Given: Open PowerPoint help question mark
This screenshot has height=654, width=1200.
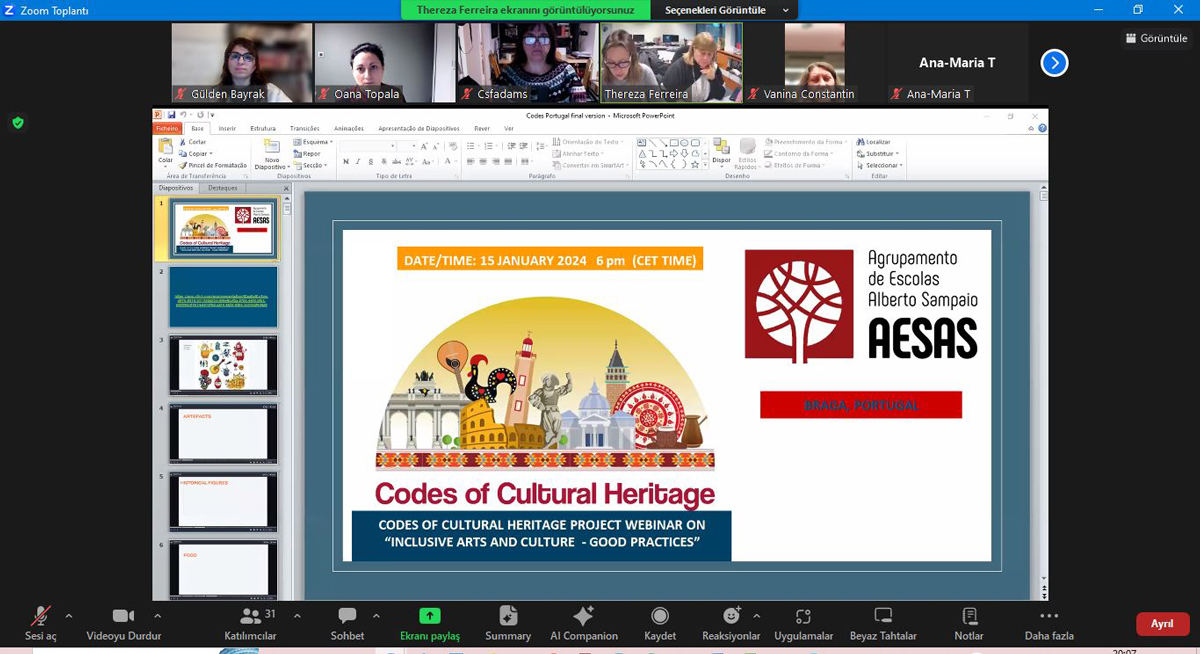Looking at the screenshot, I should point(1042,128).
